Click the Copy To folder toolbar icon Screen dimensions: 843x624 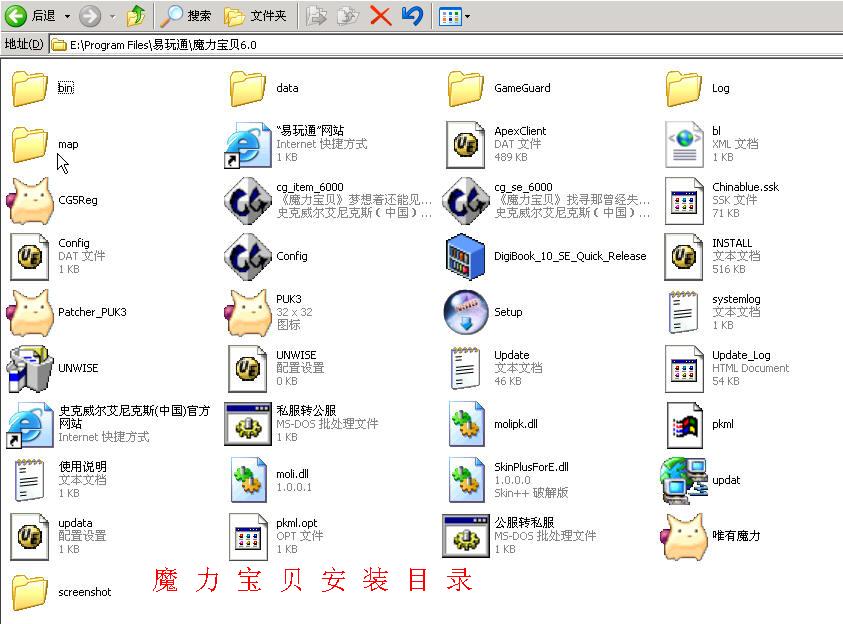click(348, 16)
